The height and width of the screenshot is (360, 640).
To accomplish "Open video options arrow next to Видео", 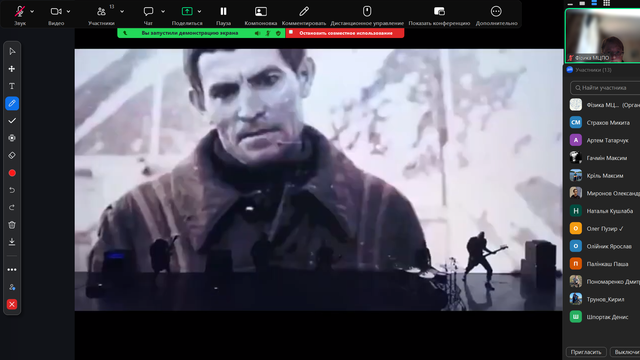I will (68, 11).
